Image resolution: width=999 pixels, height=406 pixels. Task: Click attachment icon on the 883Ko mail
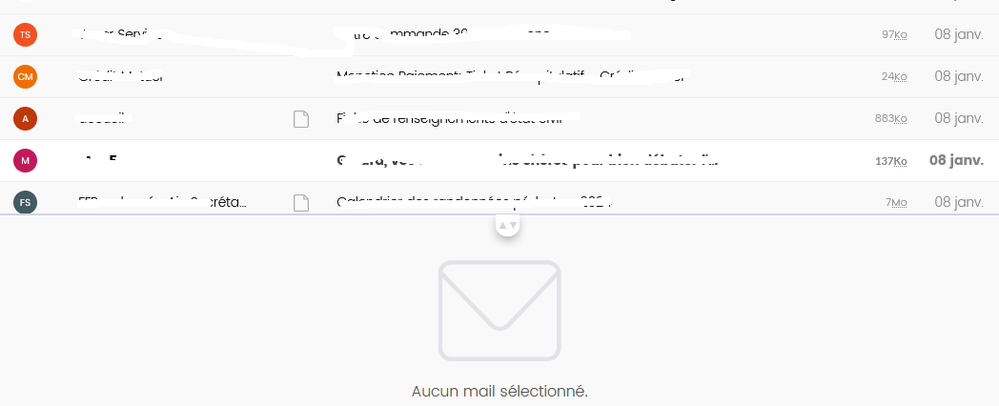pos(301,119)
